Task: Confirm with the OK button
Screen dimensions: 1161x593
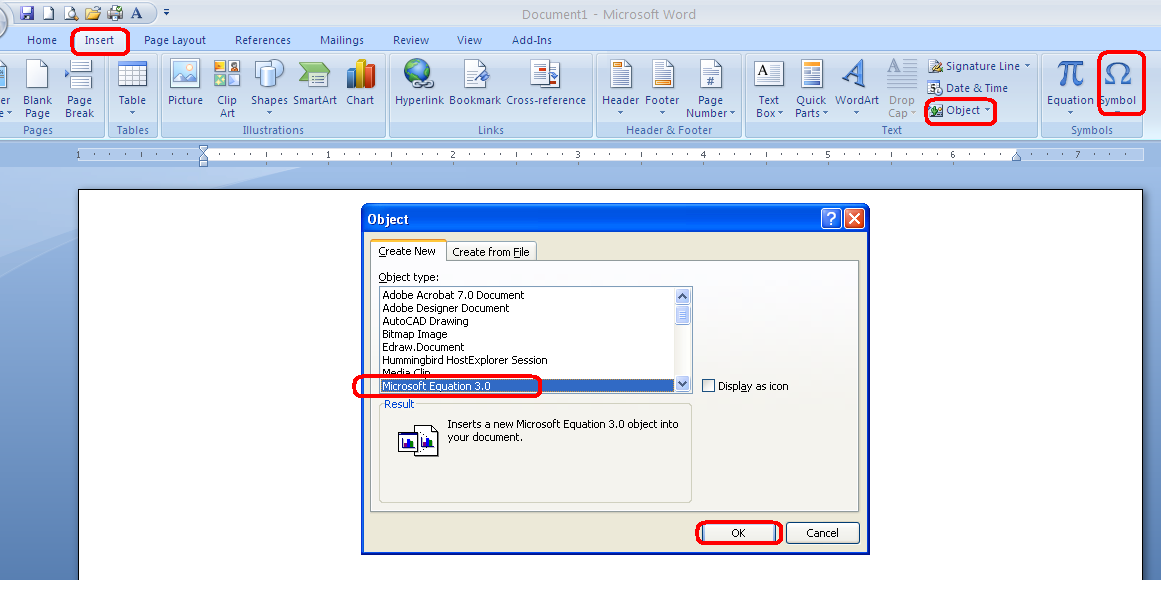Action: pos(738,532)
